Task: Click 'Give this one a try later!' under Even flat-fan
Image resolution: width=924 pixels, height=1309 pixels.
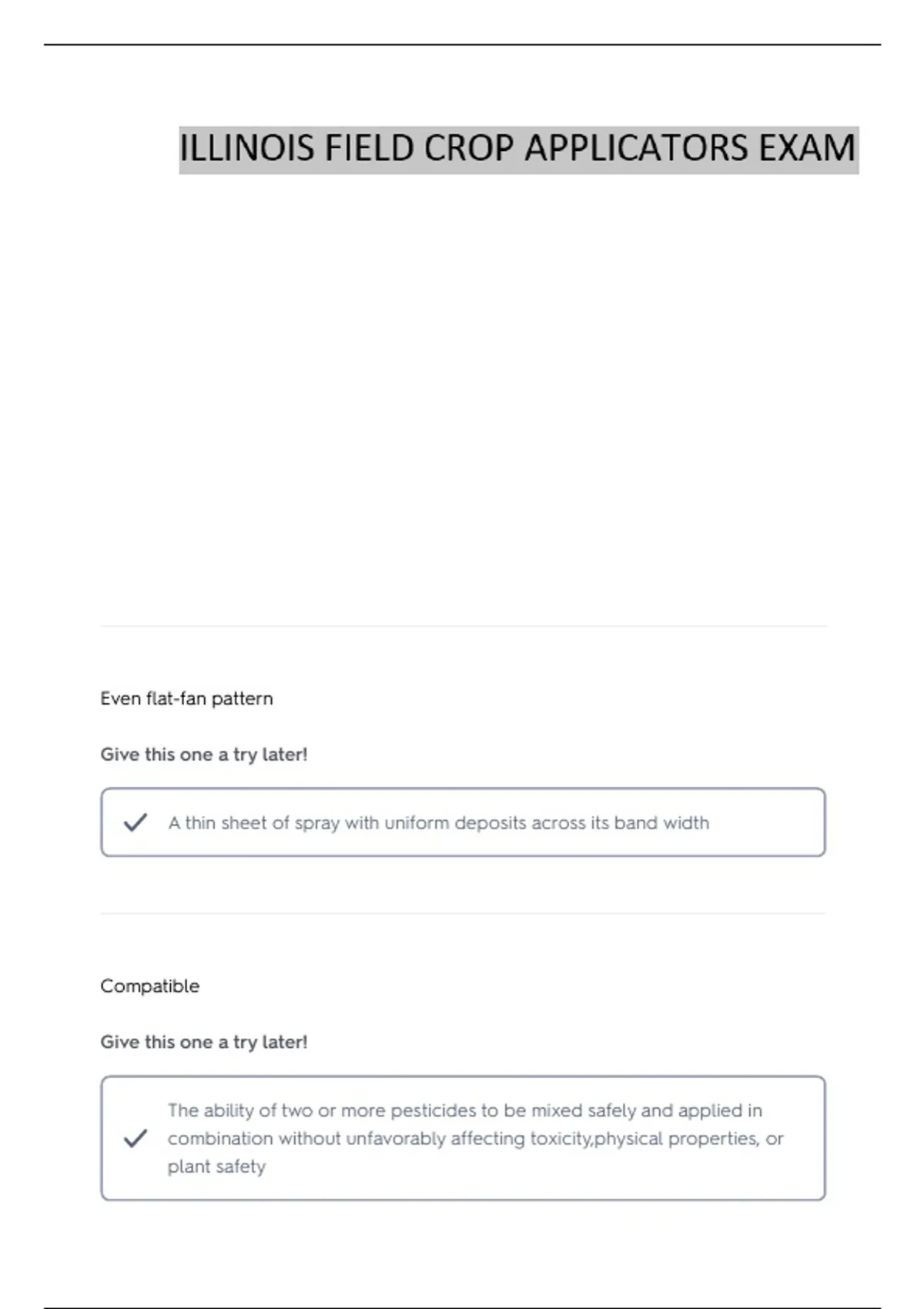Action: point(204,755)
